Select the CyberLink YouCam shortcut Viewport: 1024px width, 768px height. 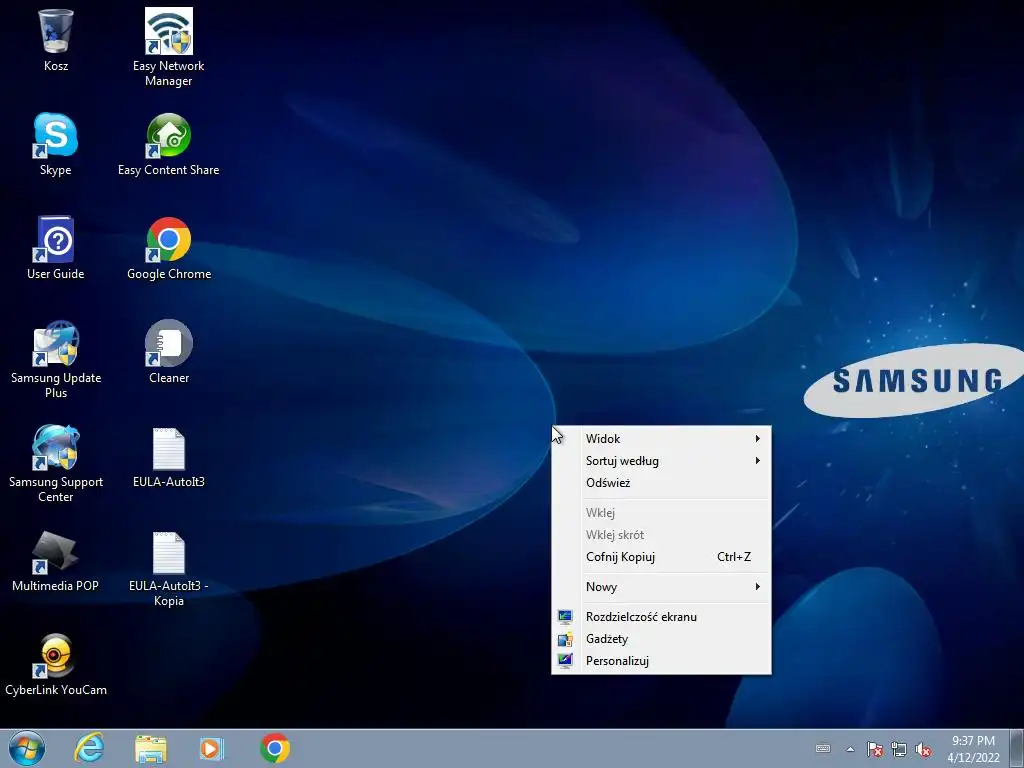click(56, 664)
